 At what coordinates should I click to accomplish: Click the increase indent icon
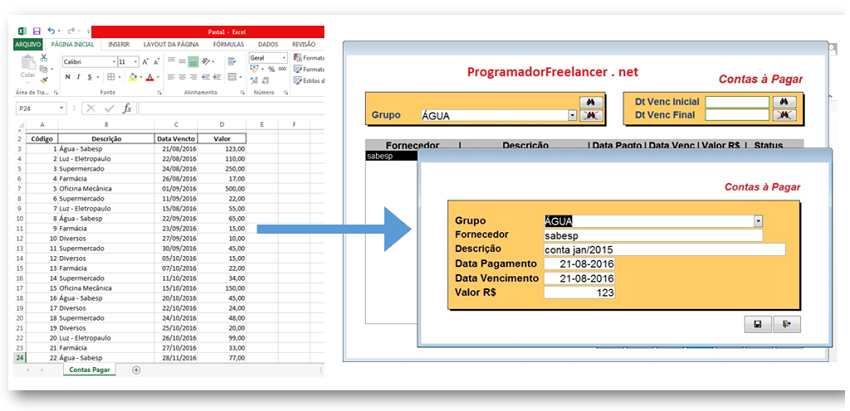click(217, 77)
